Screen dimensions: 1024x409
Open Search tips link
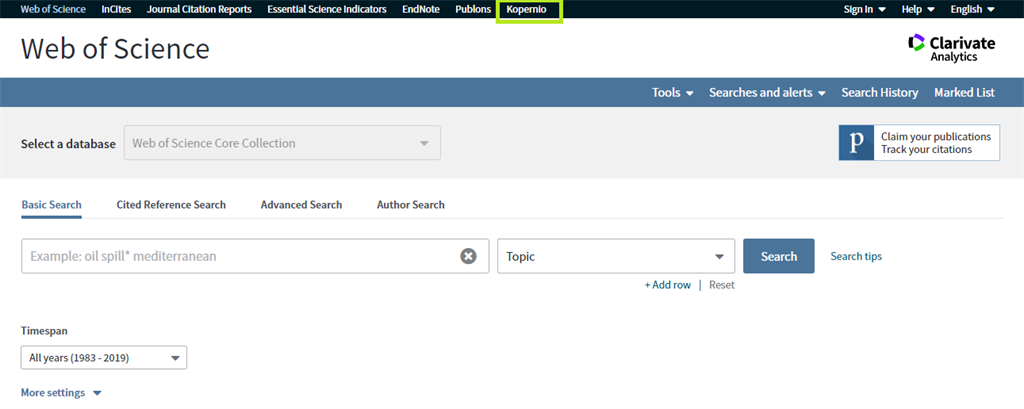[856, 256]
